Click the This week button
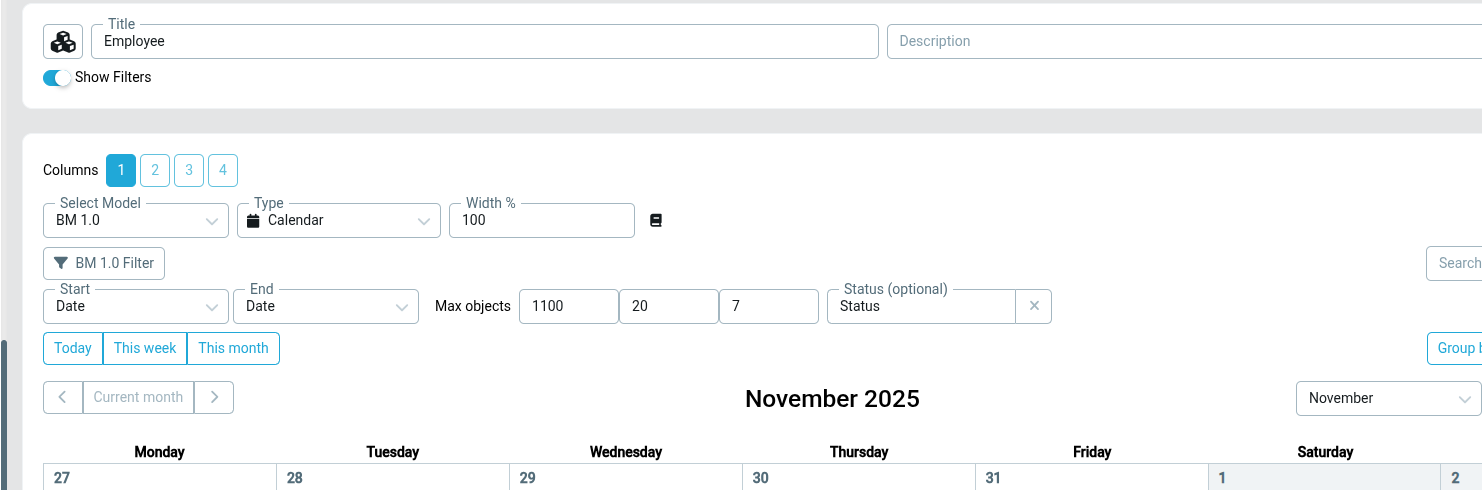The image size is (1482, 490). pyautogui.click(x=145, y=348)
